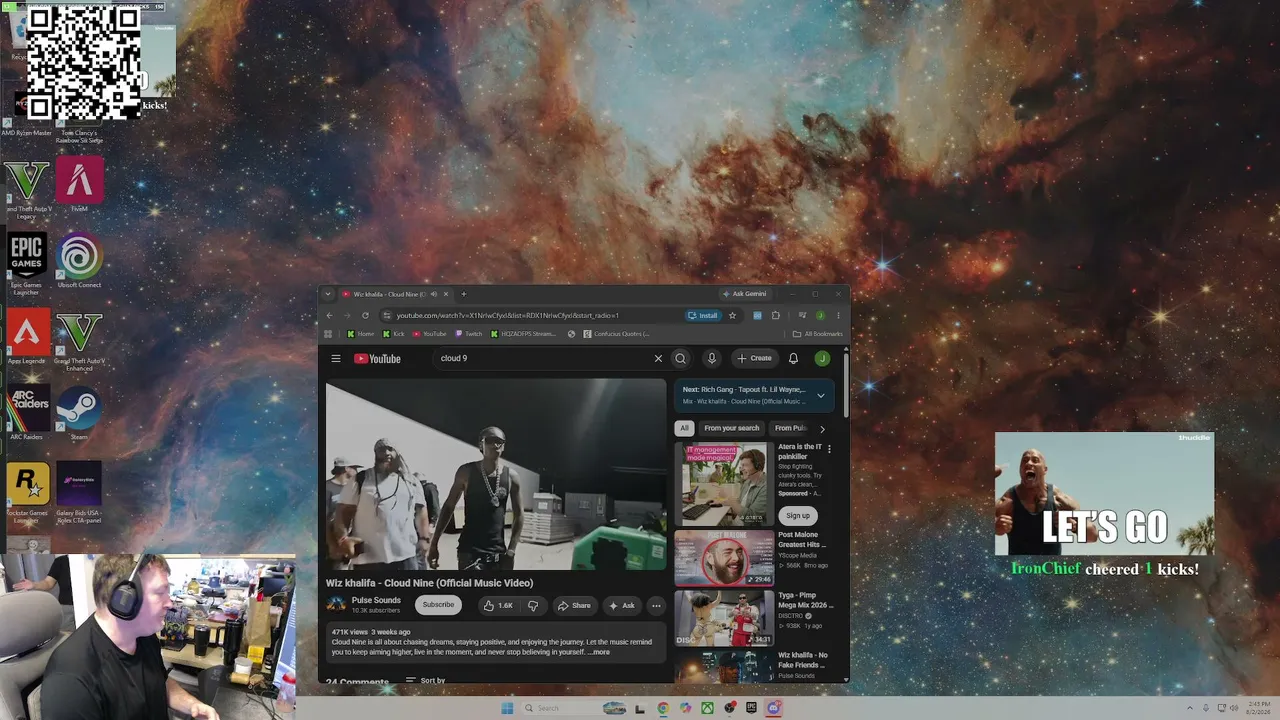Open a new Chrome tab
The height and width of the screenshot is (720, 1280).
pyautogui.click(x=463, y=294)
